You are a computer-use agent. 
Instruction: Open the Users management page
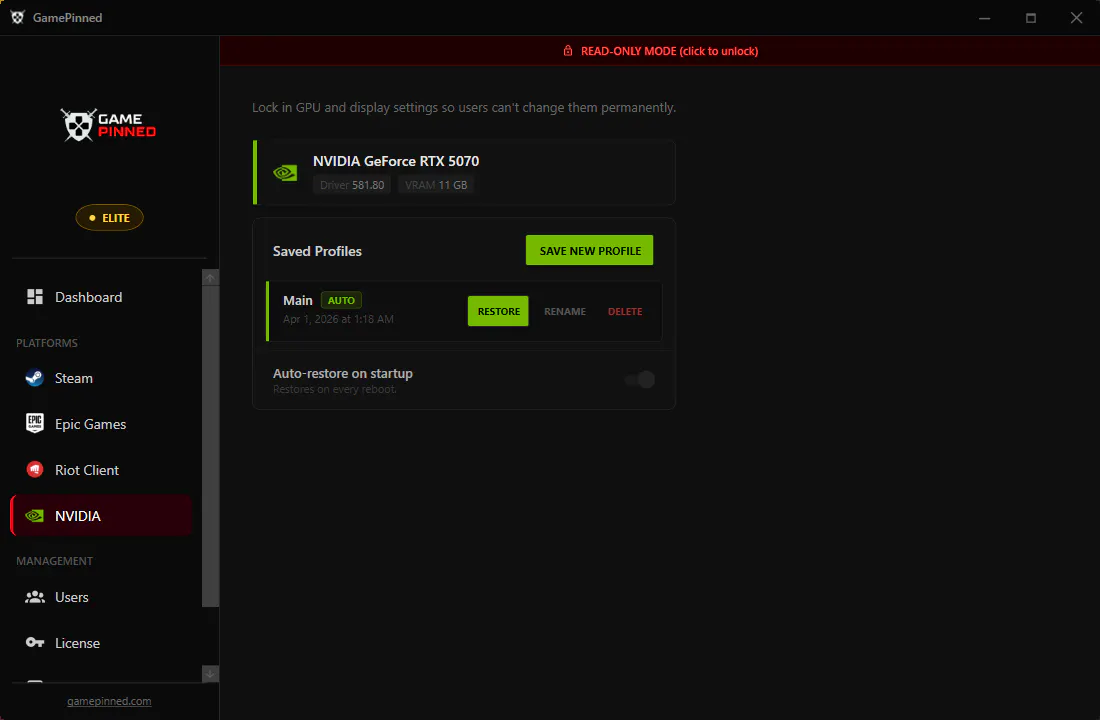[x=102, y=597]
